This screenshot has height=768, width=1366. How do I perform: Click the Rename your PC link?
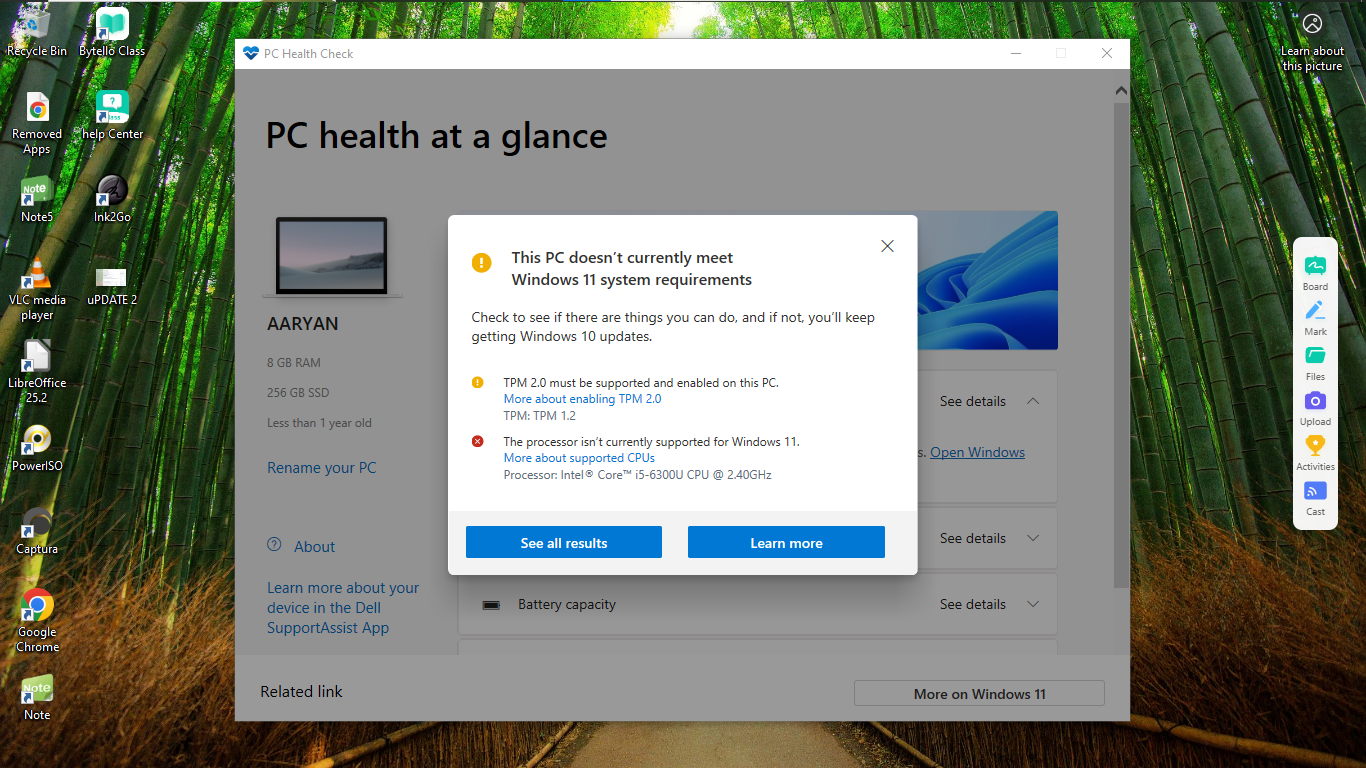(322, 468)
